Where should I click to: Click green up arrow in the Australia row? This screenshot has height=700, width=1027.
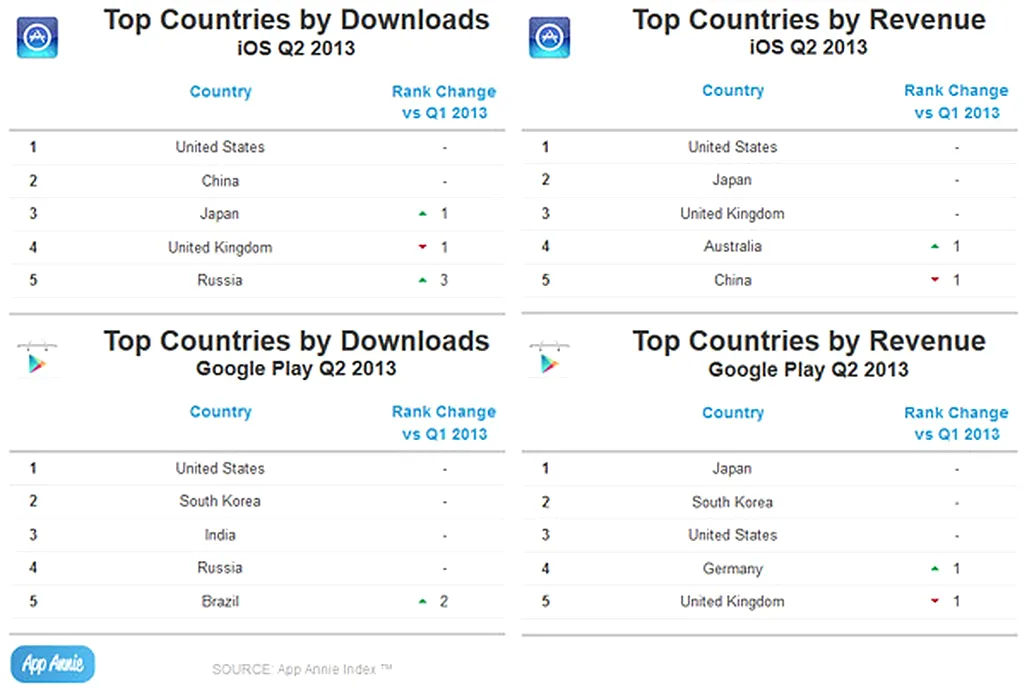click(935, 247)
